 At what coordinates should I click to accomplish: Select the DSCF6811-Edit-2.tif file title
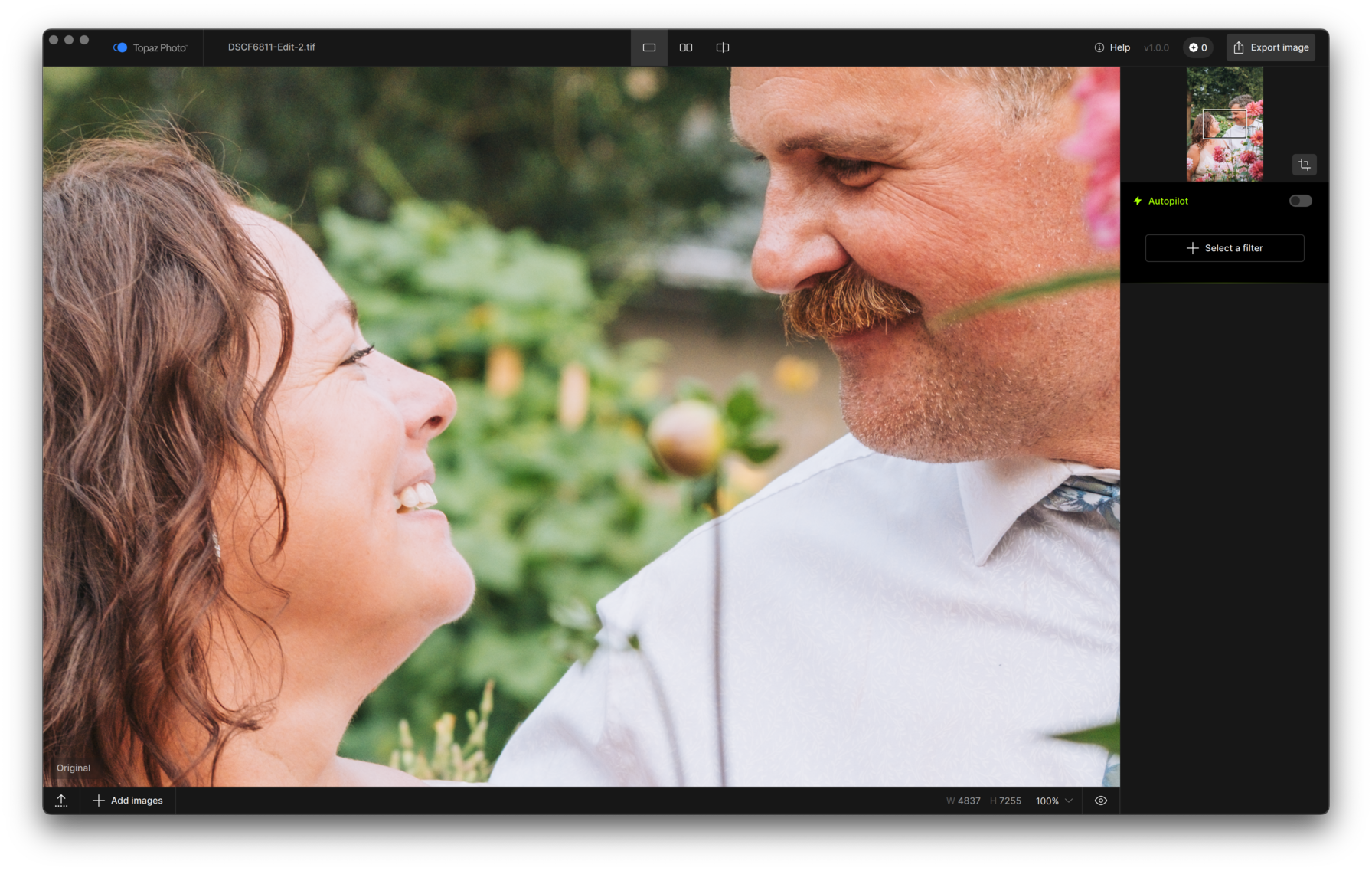(272, 47)
